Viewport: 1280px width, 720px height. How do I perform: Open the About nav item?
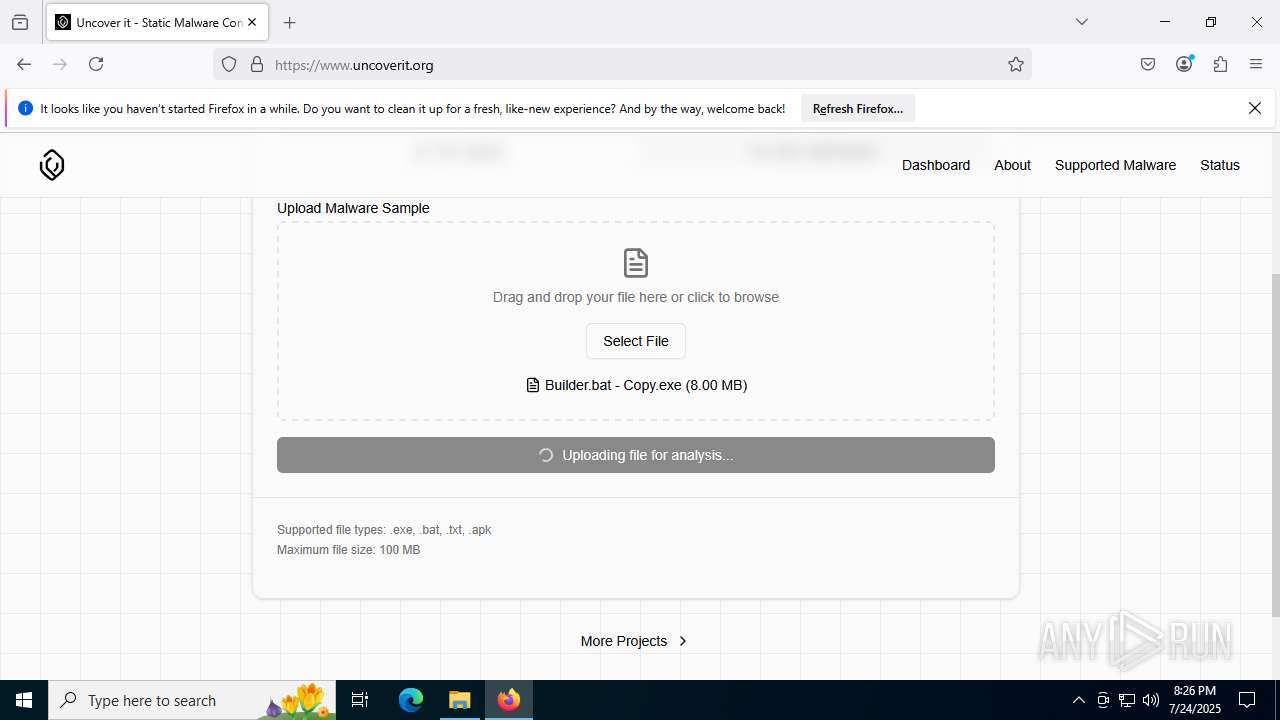(x=1012, y=165)
